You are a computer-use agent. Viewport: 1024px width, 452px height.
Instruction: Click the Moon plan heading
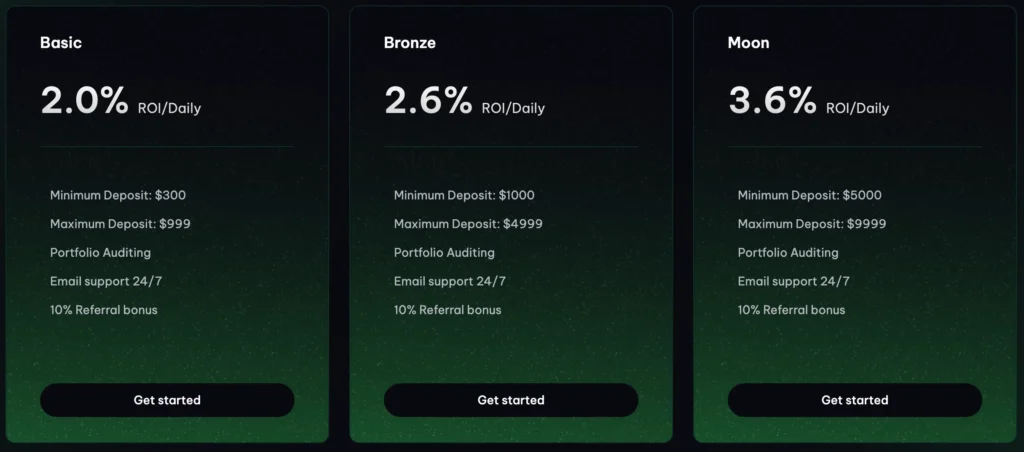coord(749,43)
